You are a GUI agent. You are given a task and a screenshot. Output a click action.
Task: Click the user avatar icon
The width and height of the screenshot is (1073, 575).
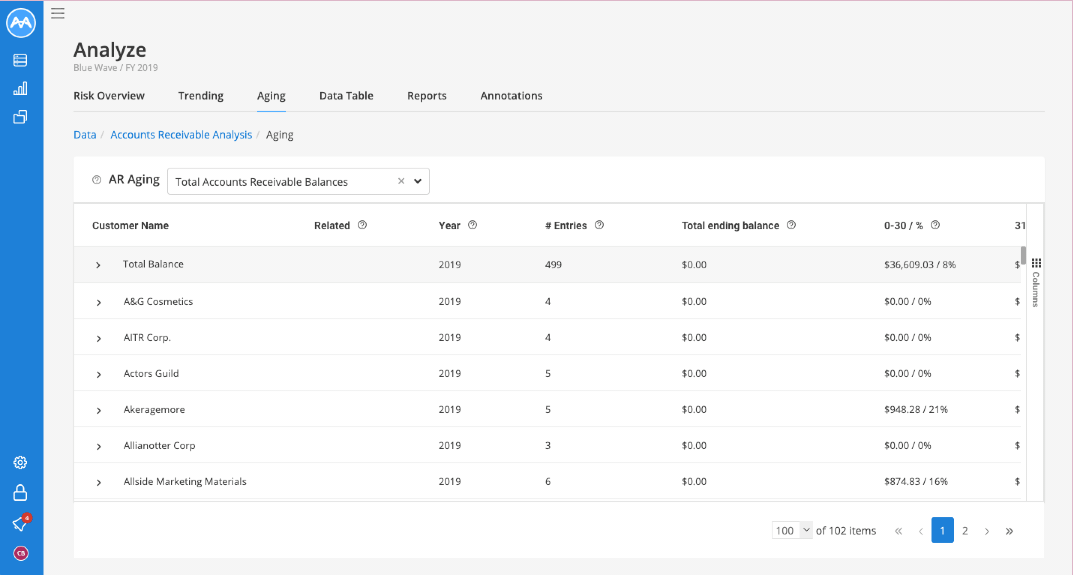tap(21, 553)
